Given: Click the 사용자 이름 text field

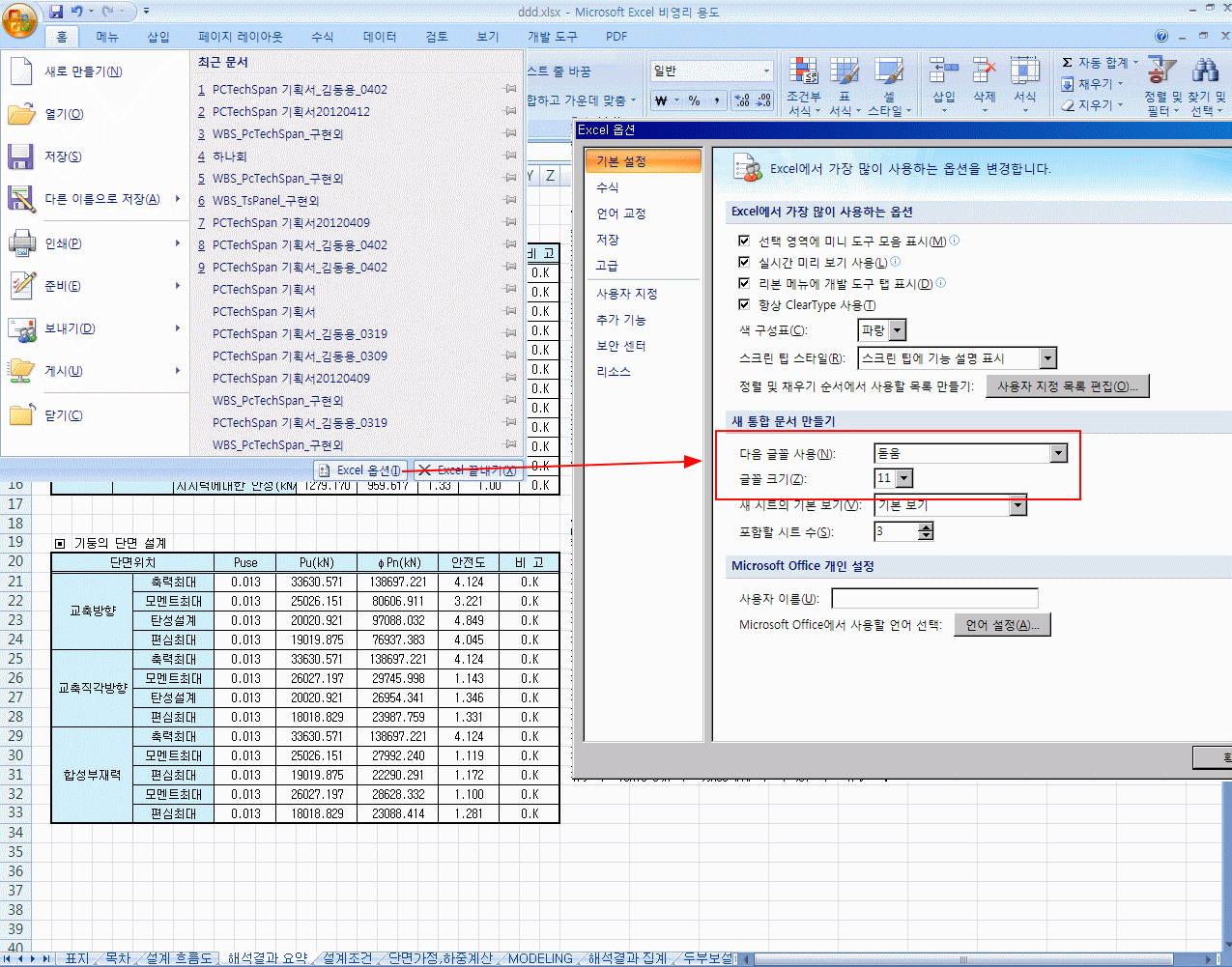Looking at the screenshot, I should (x=934, y=598).
